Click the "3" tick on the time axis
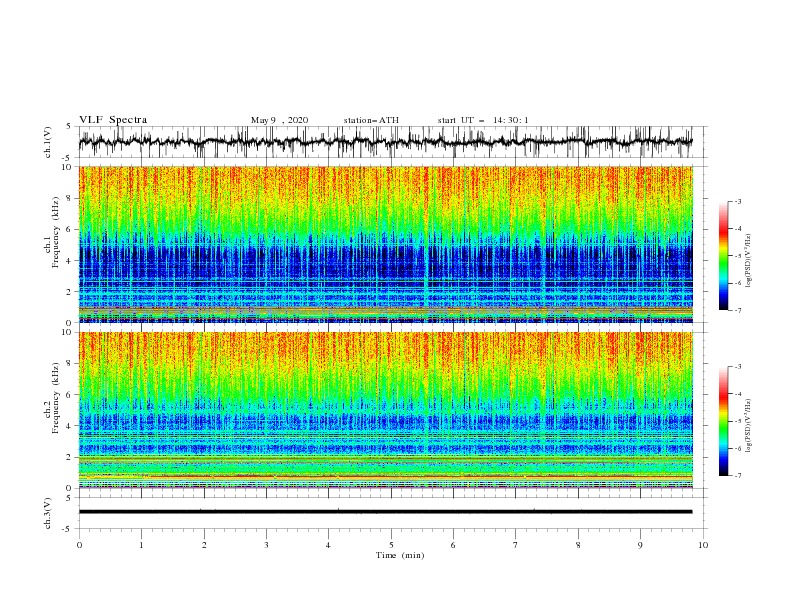This screenshot has height=612, width=792. point(266,545)
